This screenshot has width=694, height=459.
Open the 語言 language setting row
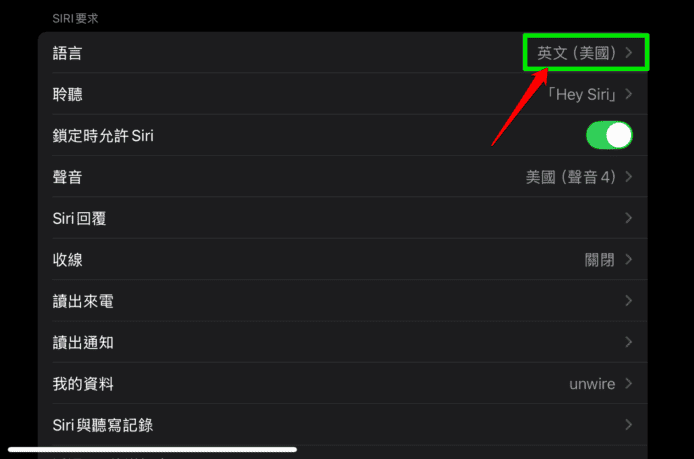[x=343, y=53]
